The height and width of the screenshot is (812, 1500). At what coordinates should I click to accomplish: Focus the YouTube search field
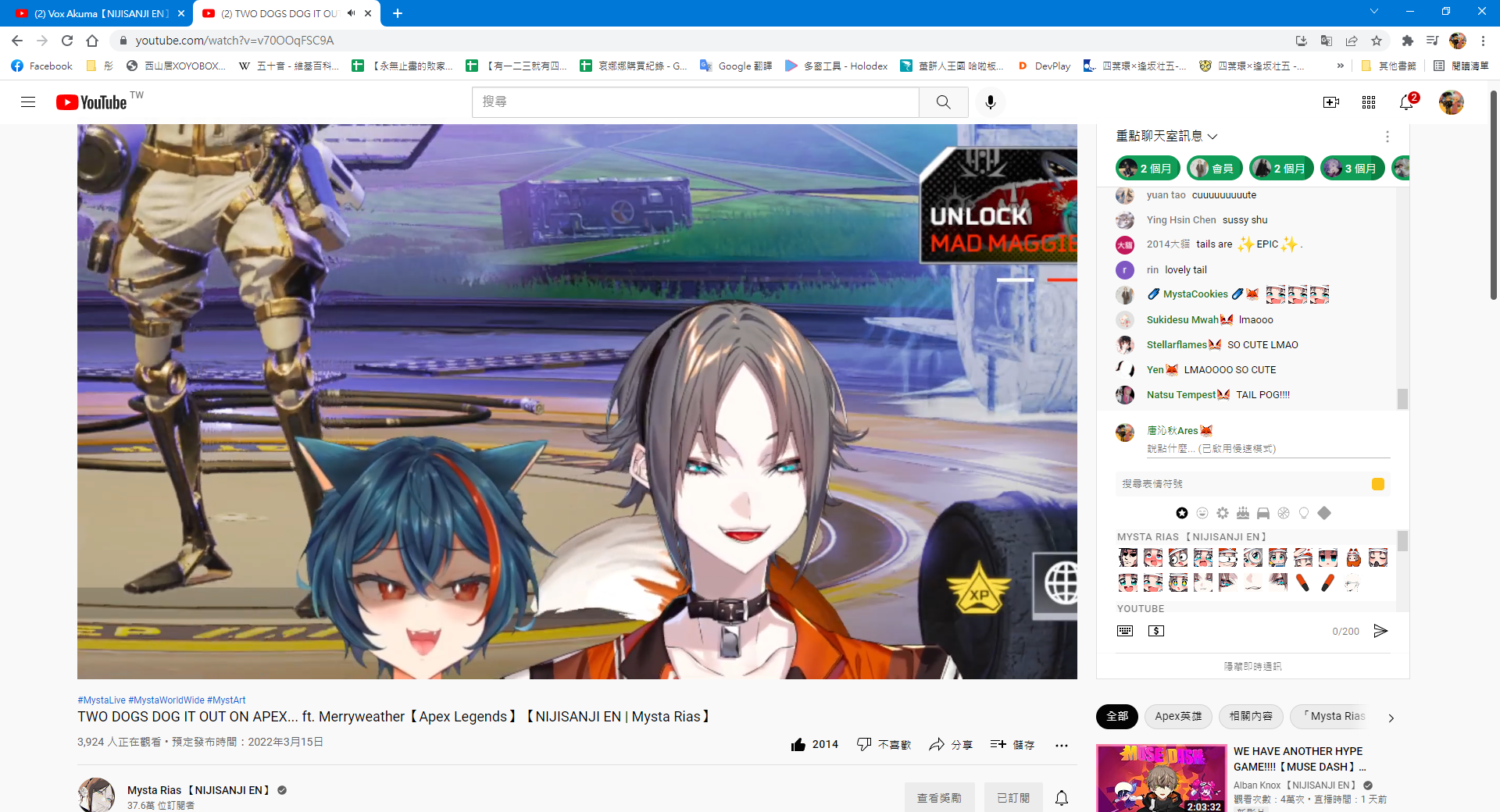(x=695, y=102)
